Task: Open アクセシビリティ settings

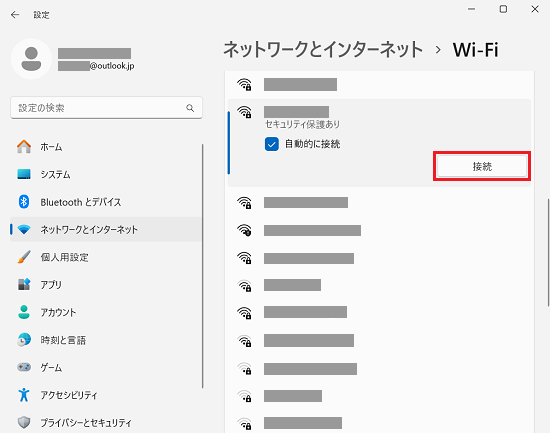Action: (x=106, y=395)
